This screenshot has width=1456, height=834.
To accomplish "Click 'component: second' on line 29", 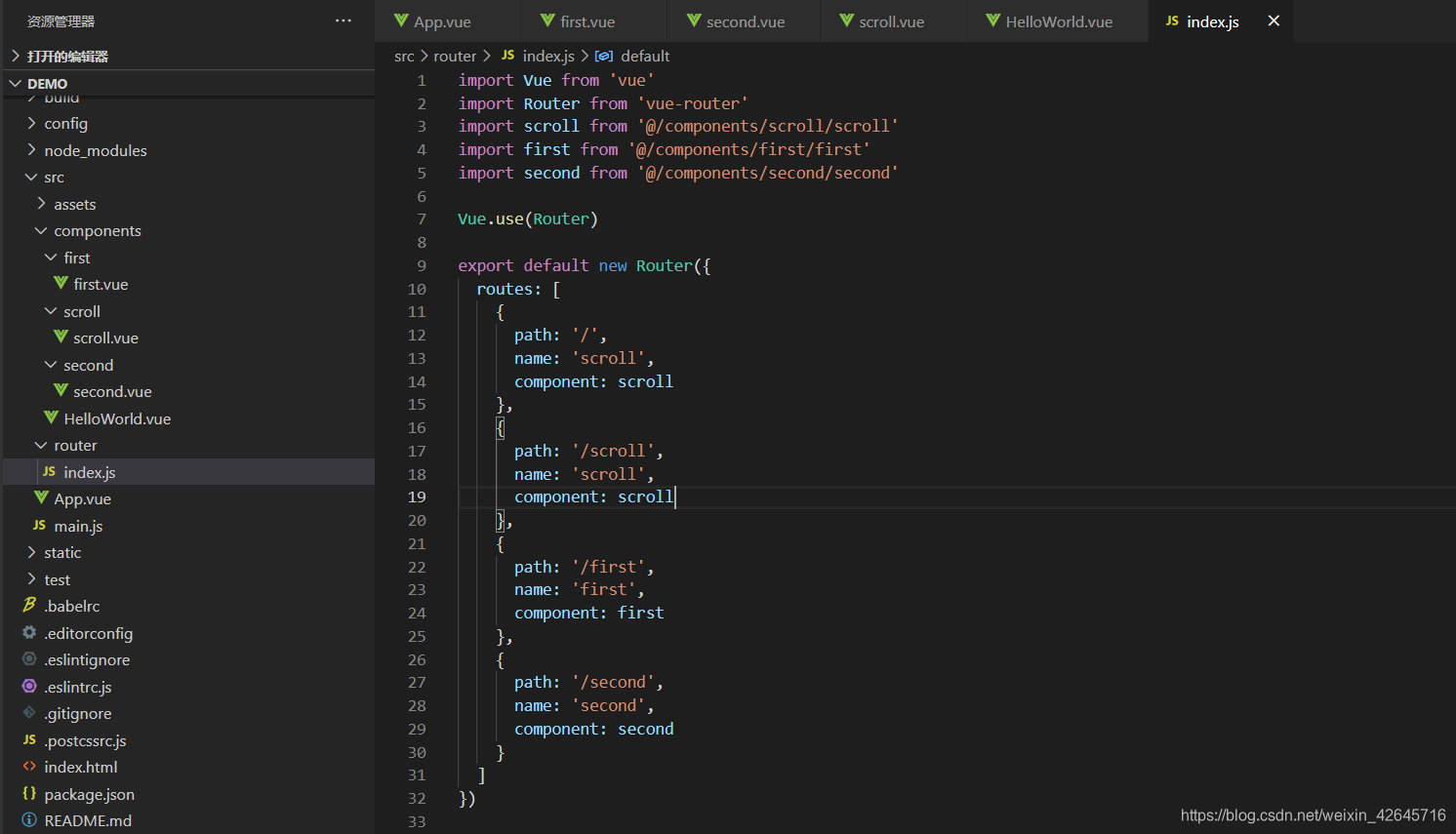I will [594, 729].
